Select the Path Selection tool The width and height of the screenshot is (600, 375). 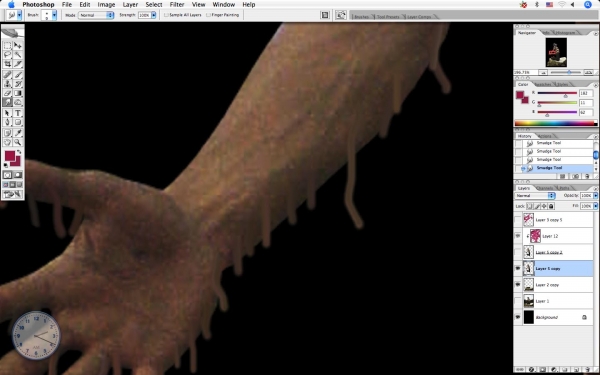click(x=7, y=113)
